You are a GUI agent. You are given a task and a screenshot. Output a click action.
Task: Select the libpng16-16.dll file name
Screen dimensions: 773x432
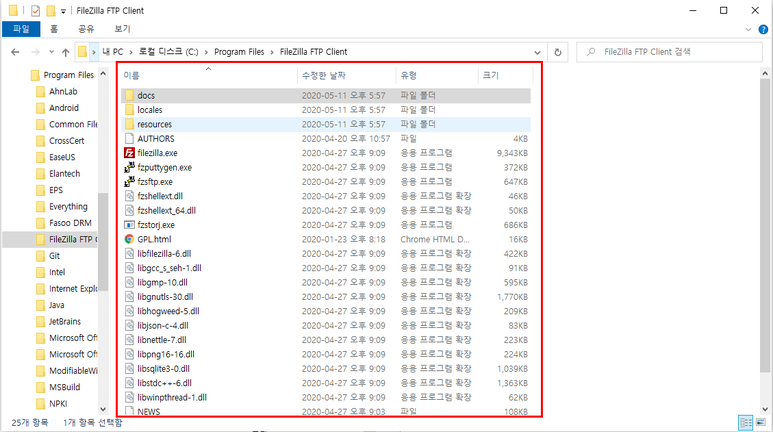(x=166, y=355)
